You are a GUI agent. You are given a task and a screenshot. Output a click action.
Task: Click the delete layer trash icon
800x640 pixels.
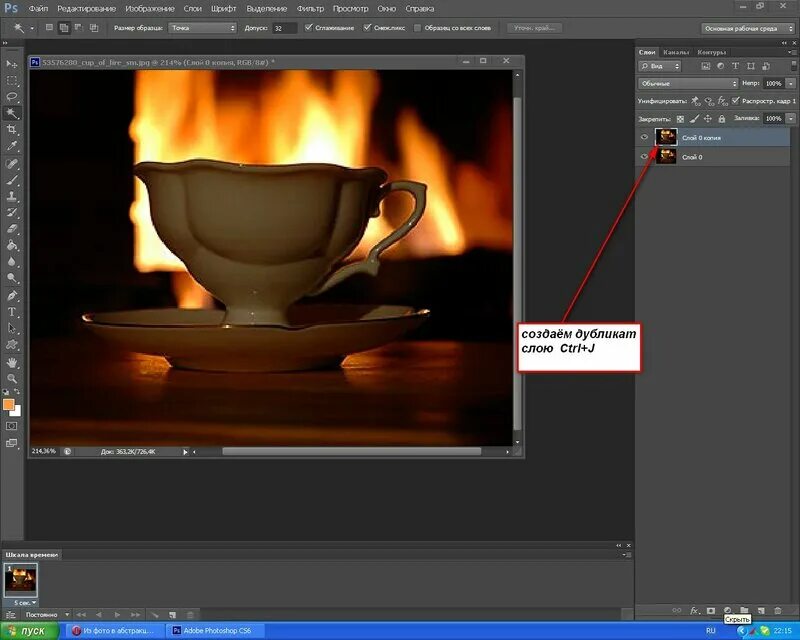pos(778,610)
